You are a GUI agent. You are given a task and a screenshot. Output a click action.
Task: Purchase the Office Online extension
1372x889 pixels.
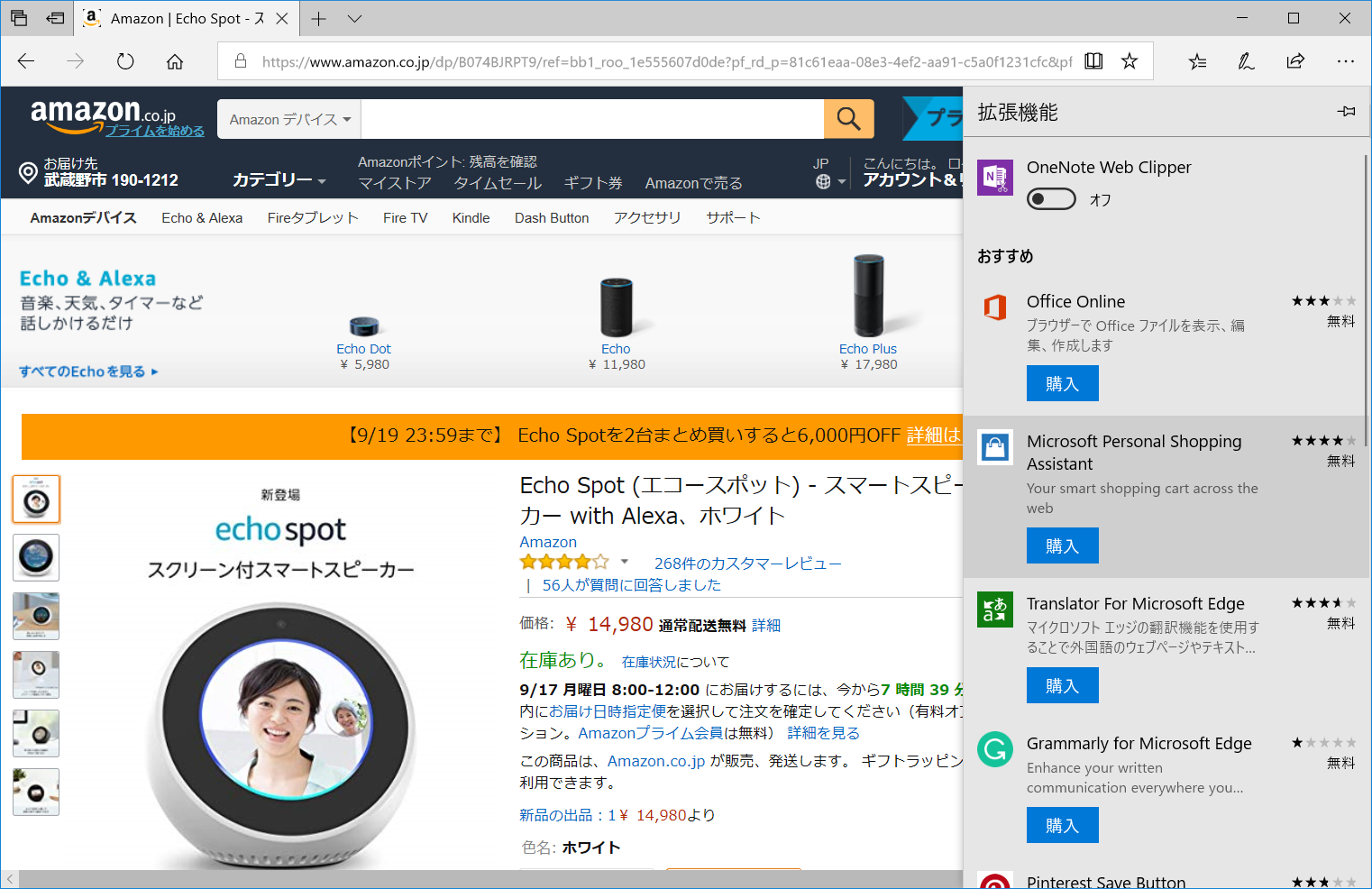[x=1062, y=382]
